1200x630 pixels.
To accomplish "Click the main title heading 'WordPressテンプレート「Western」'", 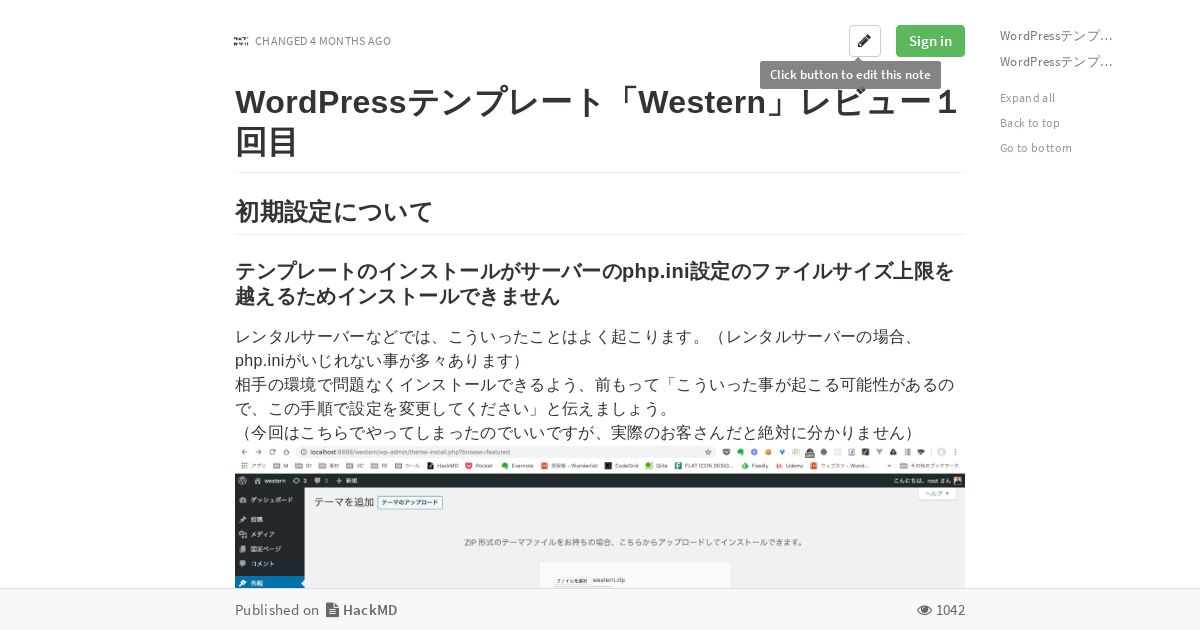I will point(599,121).
